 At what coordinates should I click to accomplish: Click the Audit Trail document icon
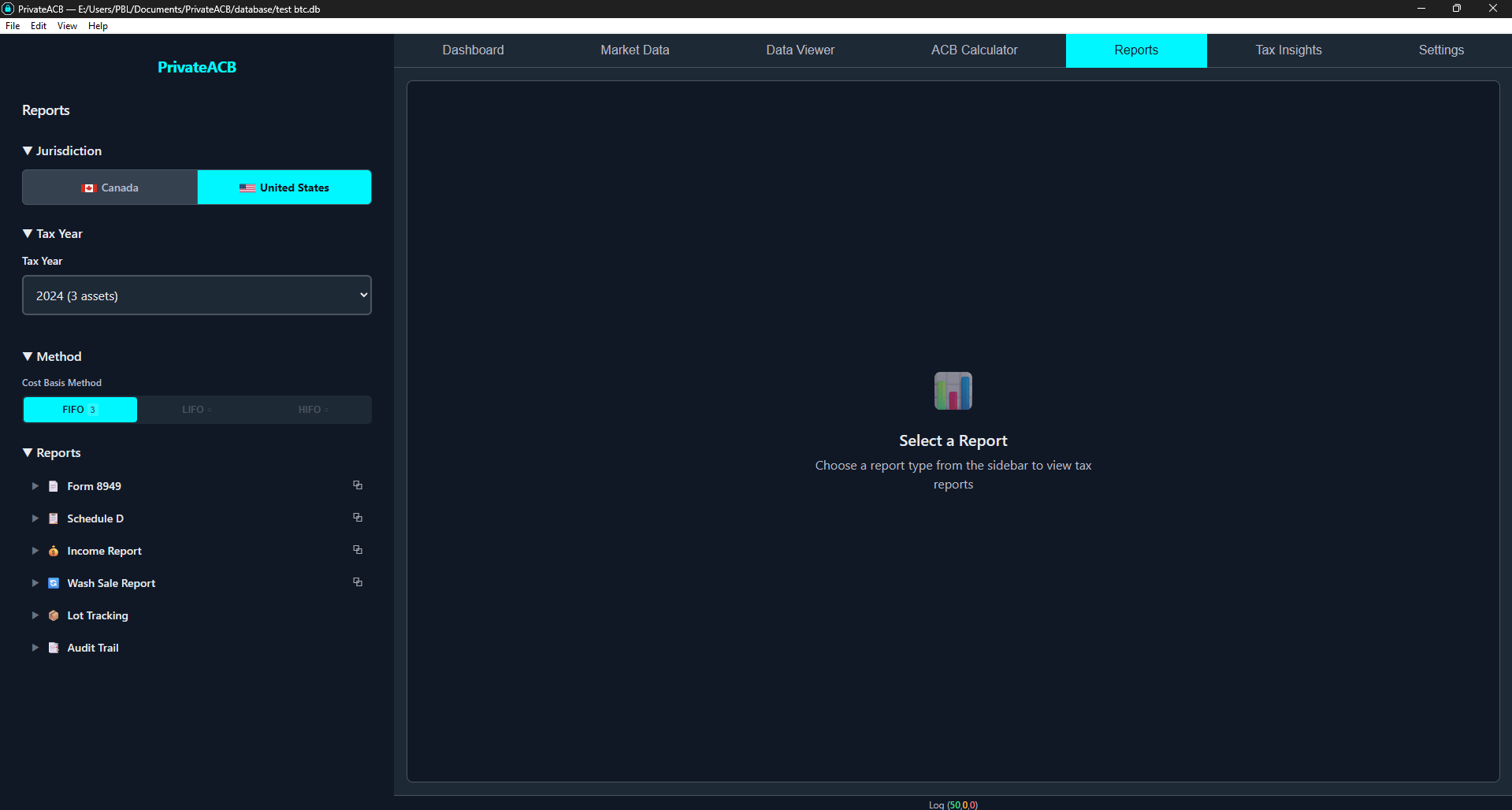click(54, 648)
